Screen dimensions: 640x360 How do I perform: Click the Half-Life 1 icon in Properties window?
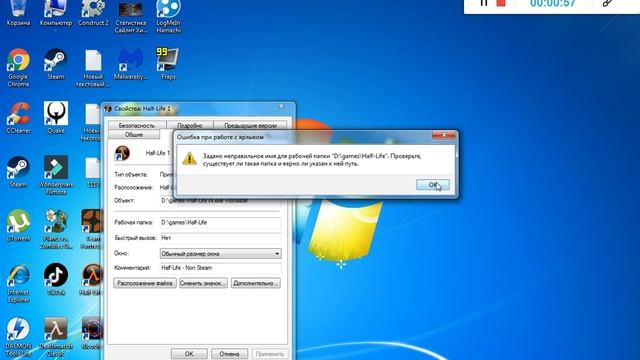(x=122, y=153)
